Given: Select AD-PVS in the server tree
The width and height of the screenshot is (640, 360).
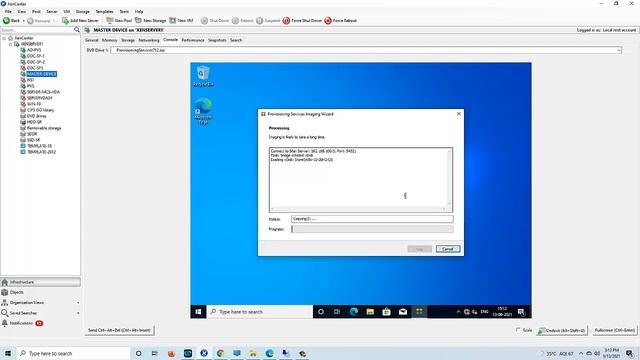Looking at the screenshot, I should pyautogui.click(x=34, y=50).
